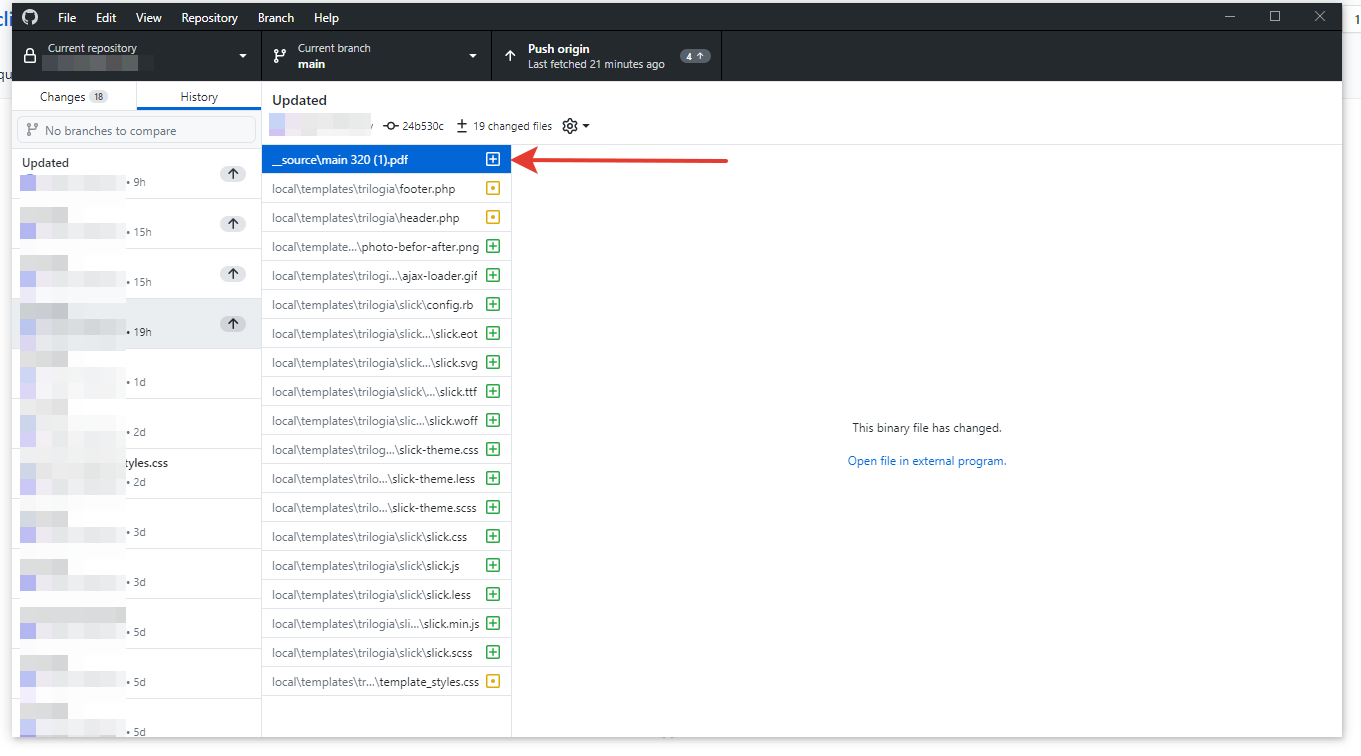1361x756 pixels.
Task: Select header.php in changed files
Action: [x=387, y=217]
